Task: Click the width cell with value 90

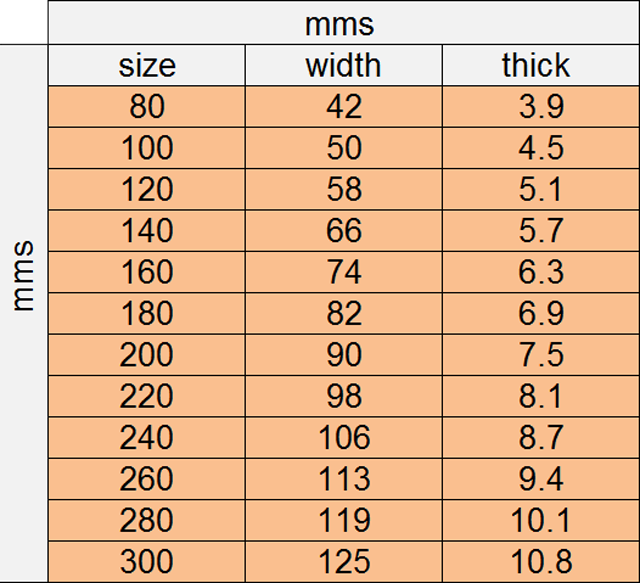Action: point(343,356)
